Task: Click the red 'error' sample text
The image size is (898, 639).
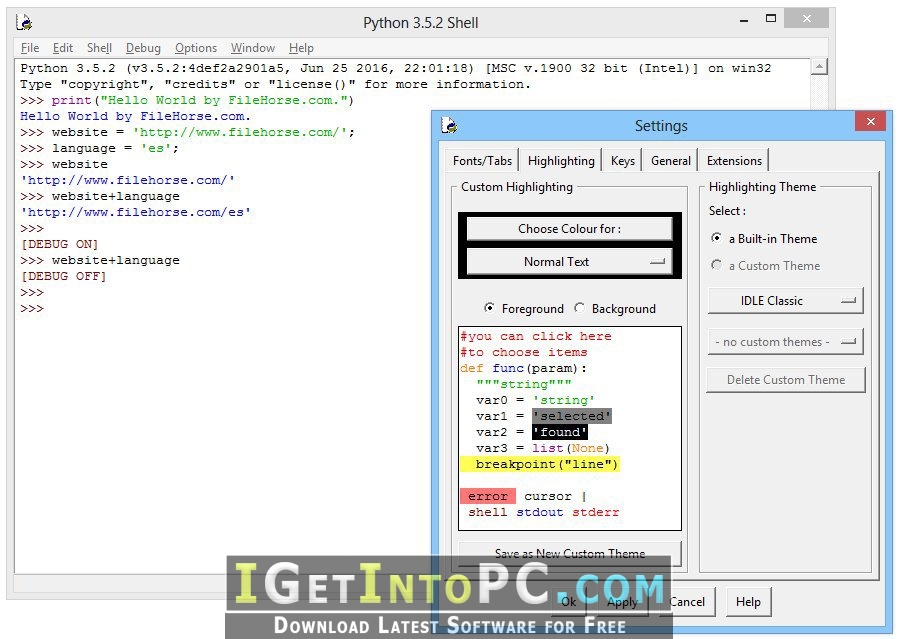Action: [488, 496]
